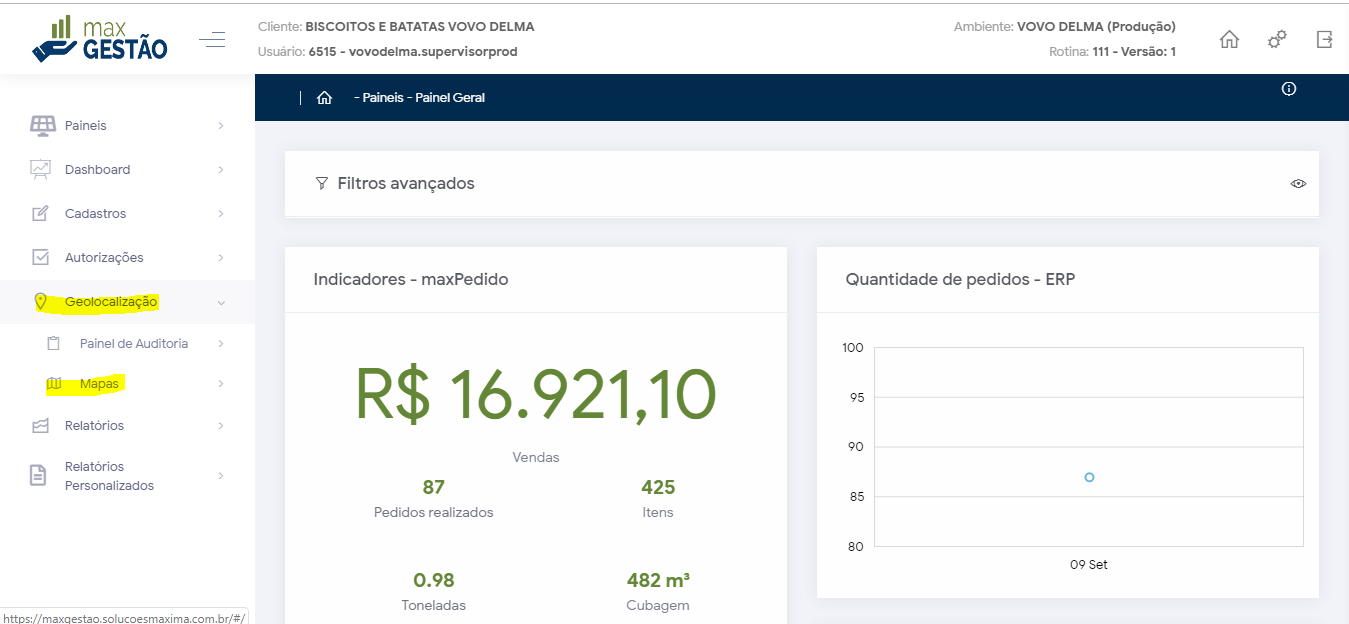Click the 09 Set data point on chart
The height and width of the screenshot is (624, 1349).
pyautogui.click(x=1089, y=477)
